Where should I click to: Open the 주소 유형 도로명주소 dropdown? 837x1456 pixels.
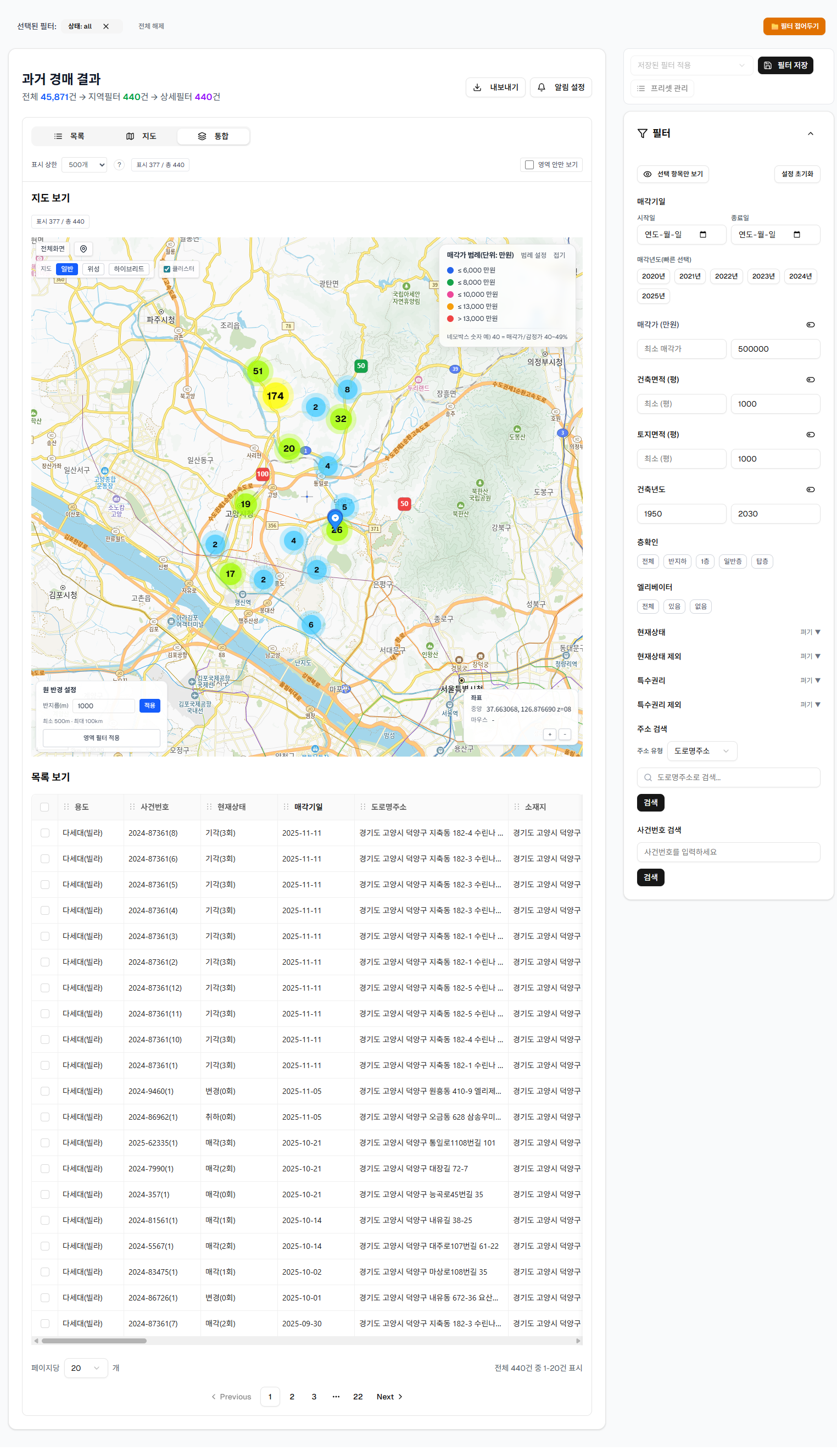point(701,751)
